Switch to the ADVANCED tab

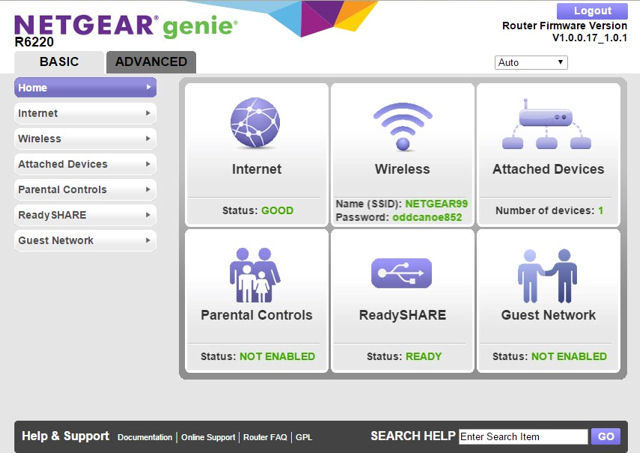tap(151, 62)
